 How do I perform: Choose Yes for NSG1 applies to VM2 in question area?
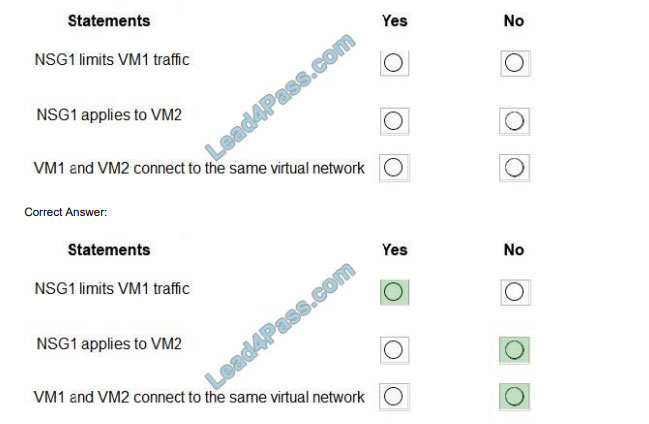(394, 121)
